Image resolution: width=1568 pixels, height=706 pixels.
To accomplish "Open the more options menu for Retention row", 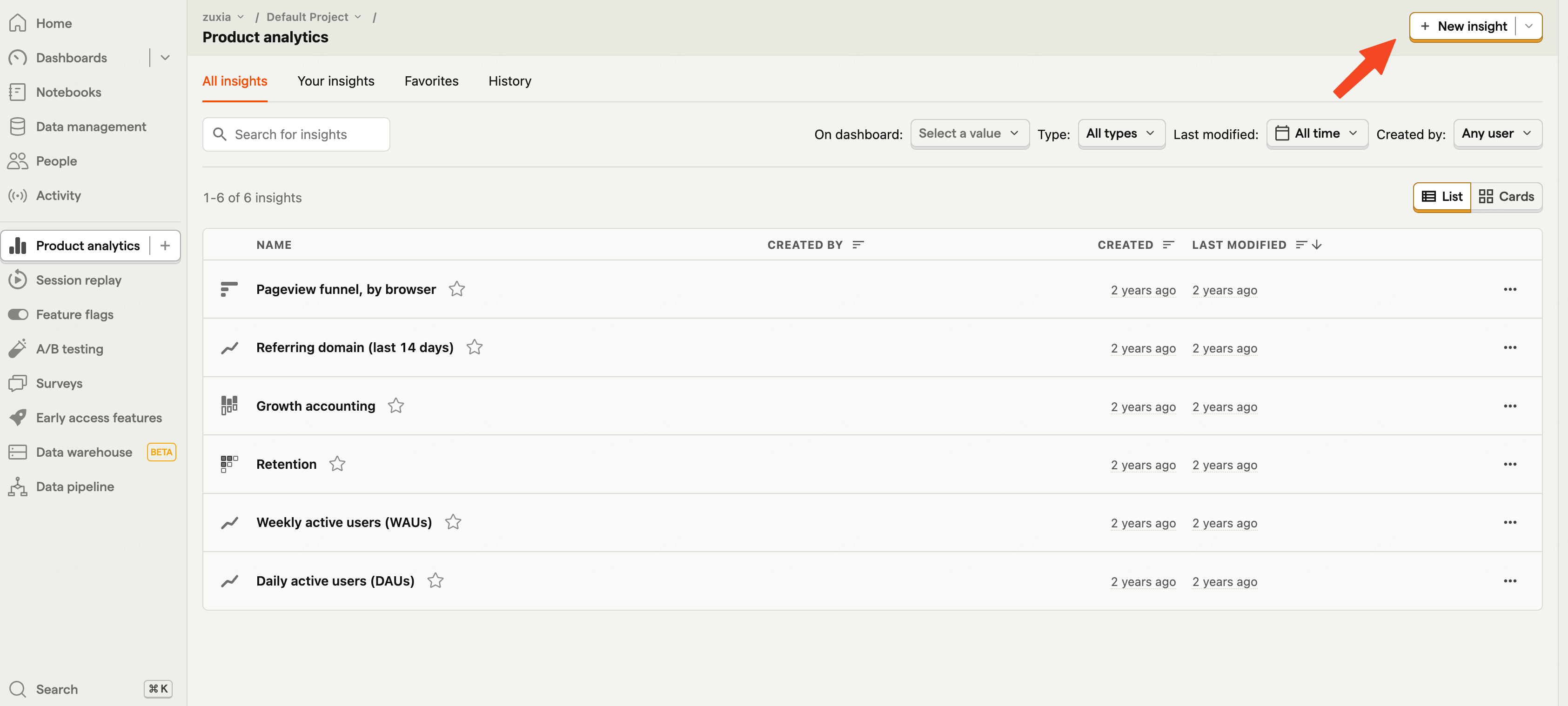I will (x=1509, y=464).
